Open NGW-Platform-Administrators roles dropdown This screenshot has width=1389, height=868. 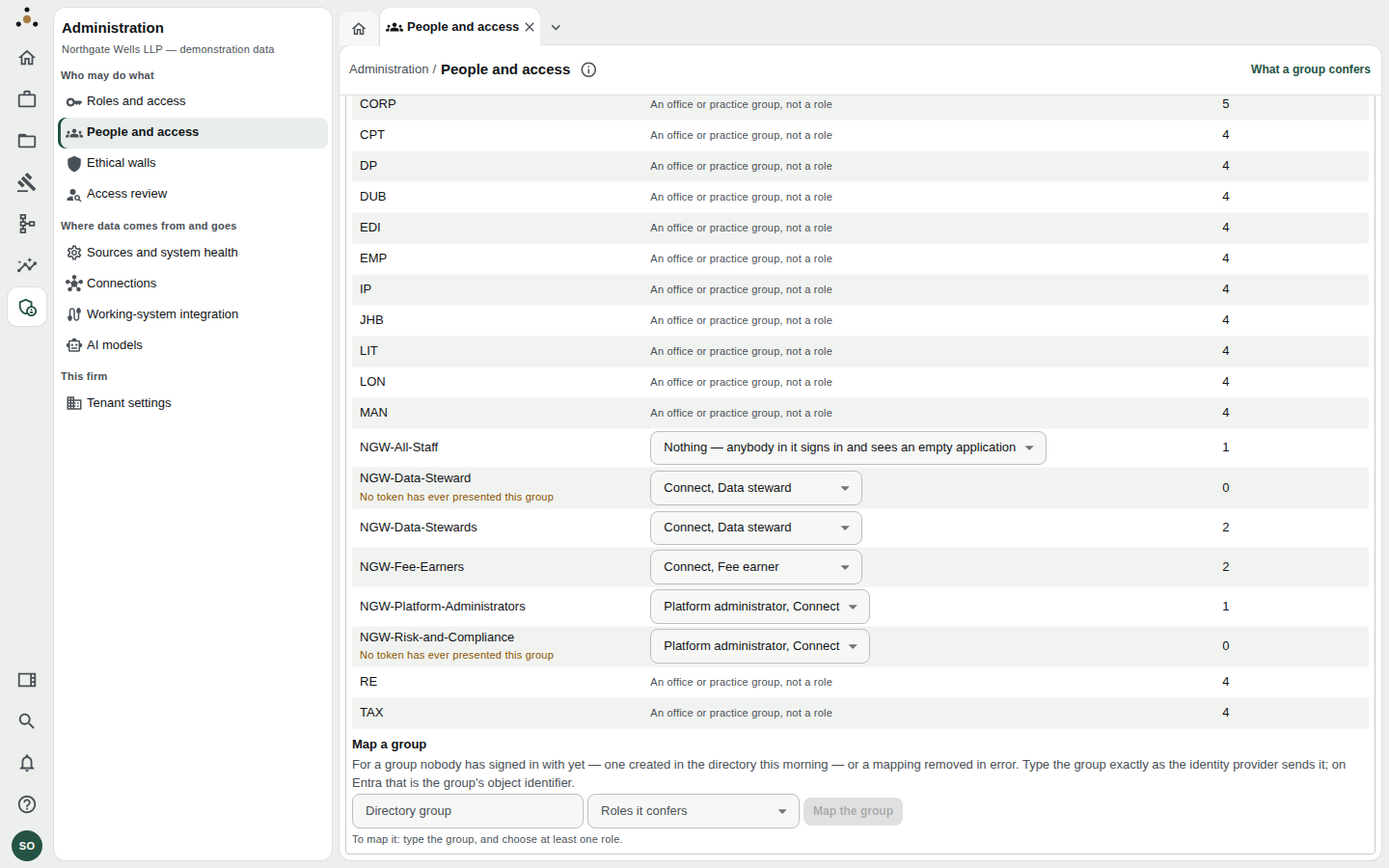[760, 607]
